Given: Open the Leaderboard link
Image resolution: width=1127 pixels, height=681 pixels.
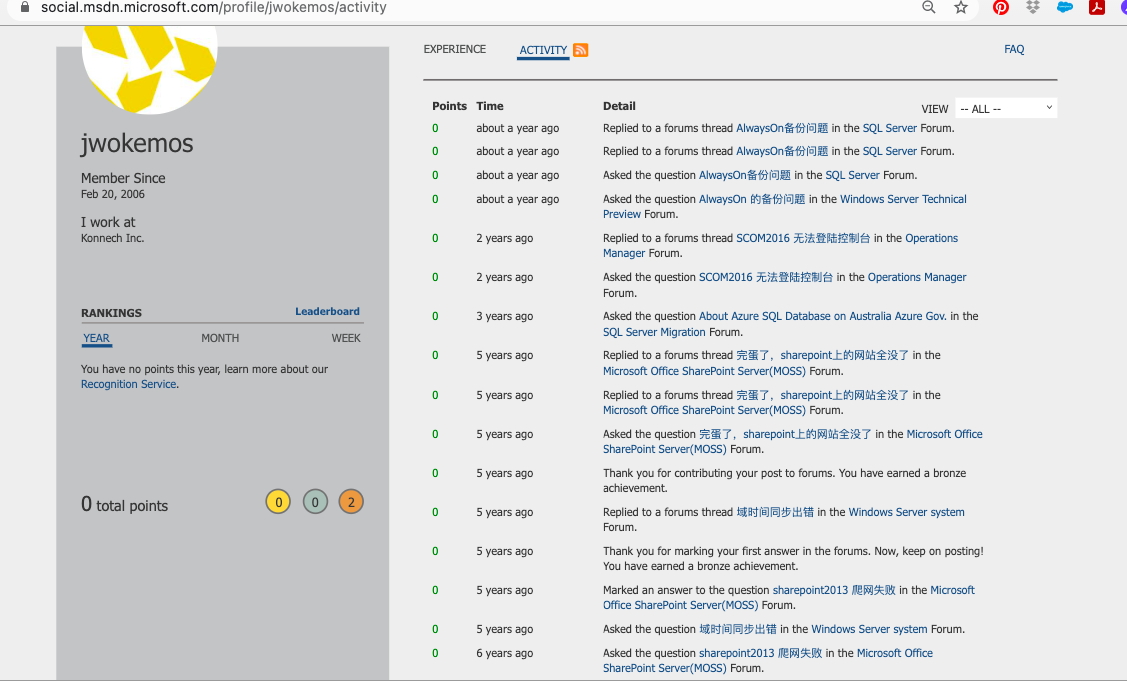Looking at the screenshot, I should (x=327, y=311).
